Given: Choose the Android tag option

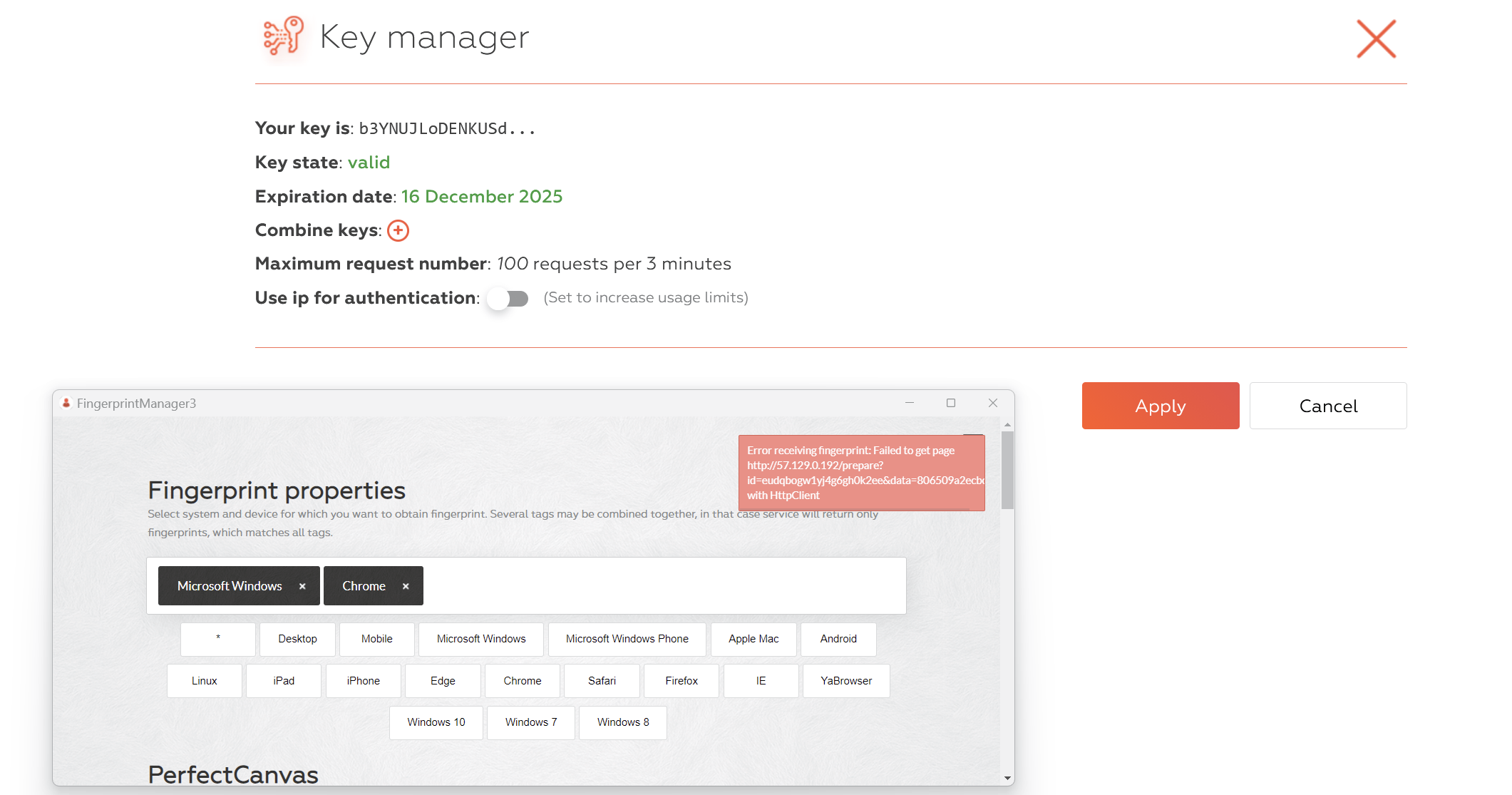Looking at the screenshot, I should coord(838,639).
